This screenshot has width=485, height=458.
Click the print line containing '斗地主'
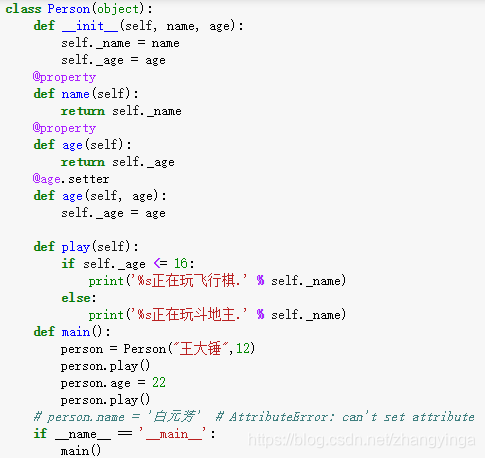pyautogui.click(x=217, y=315)
